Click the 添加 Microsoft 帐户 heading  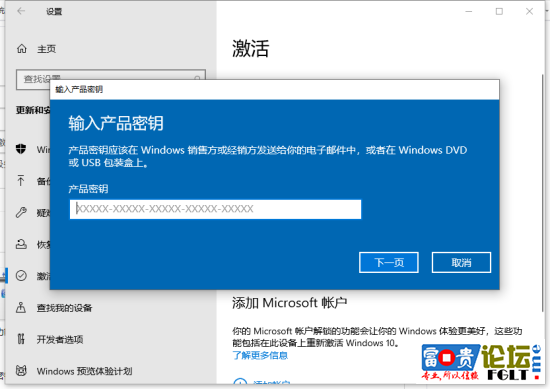289,303
